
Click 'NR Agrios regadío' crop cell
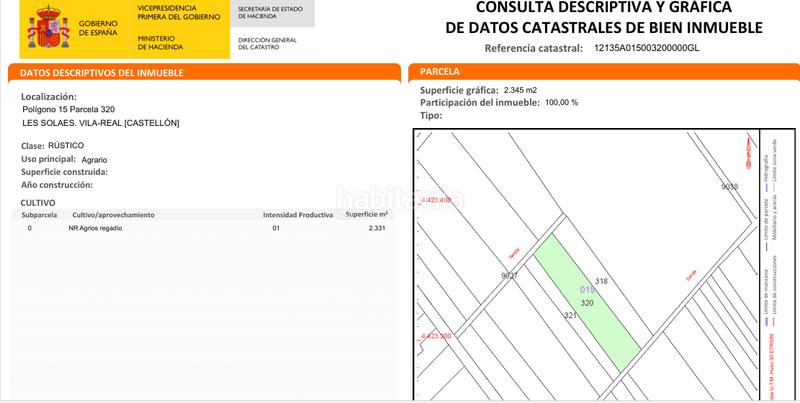[95, 228]
